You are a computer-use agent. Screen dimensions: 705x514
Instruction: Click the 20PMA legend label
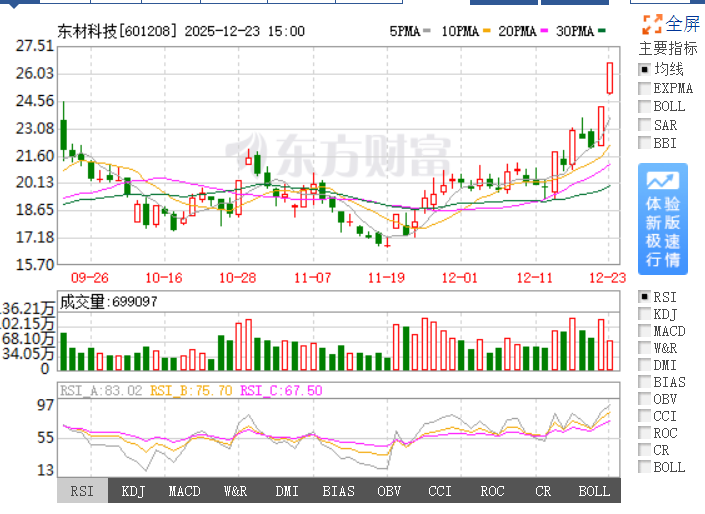(518, 31)
